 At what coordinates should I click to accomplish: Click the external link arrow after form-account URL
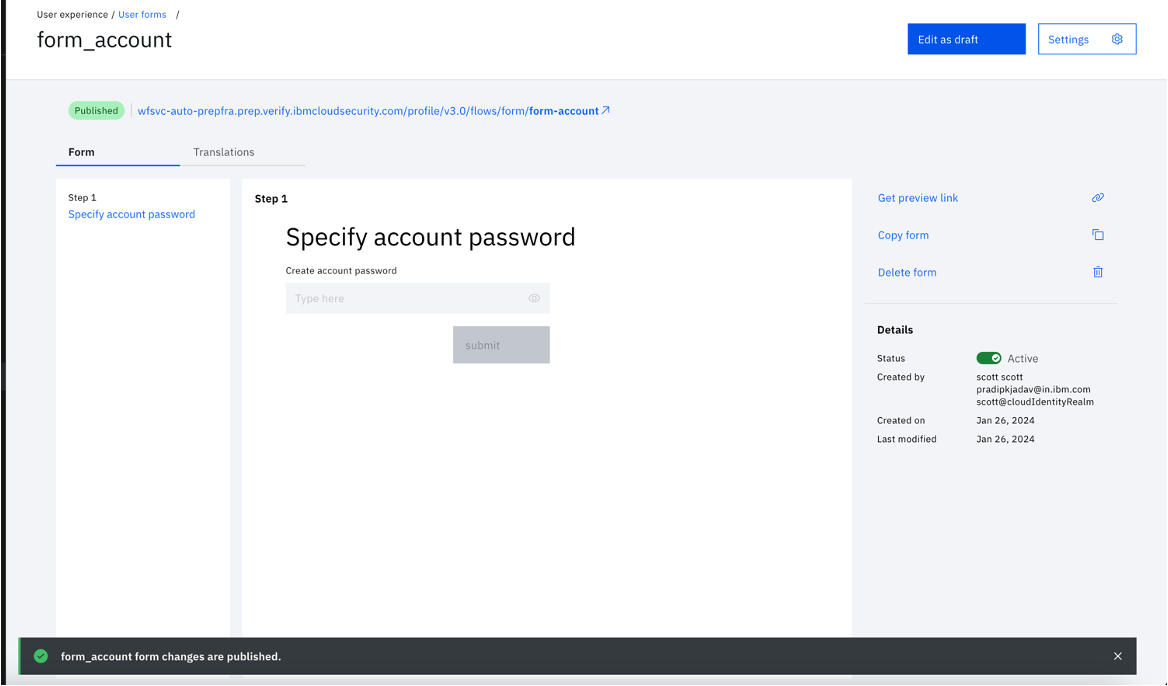(606, 110)
